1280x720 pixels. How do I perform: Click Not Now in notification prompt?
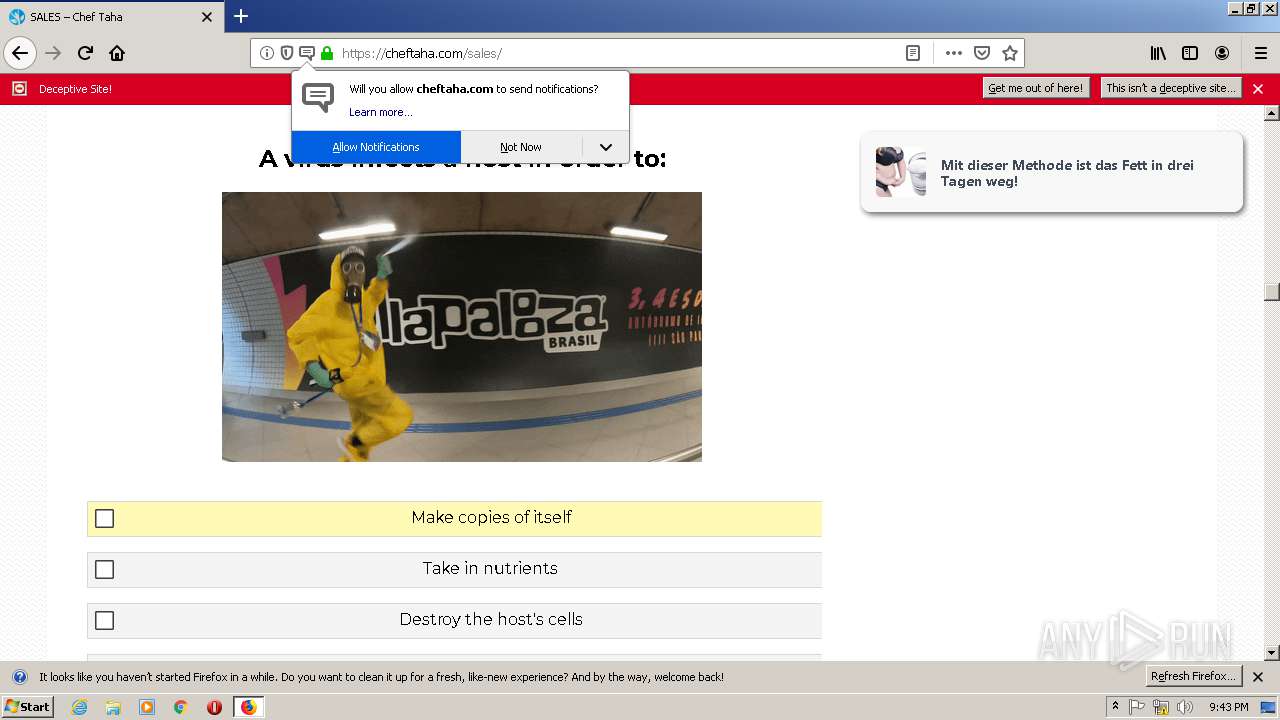point(521,147)
